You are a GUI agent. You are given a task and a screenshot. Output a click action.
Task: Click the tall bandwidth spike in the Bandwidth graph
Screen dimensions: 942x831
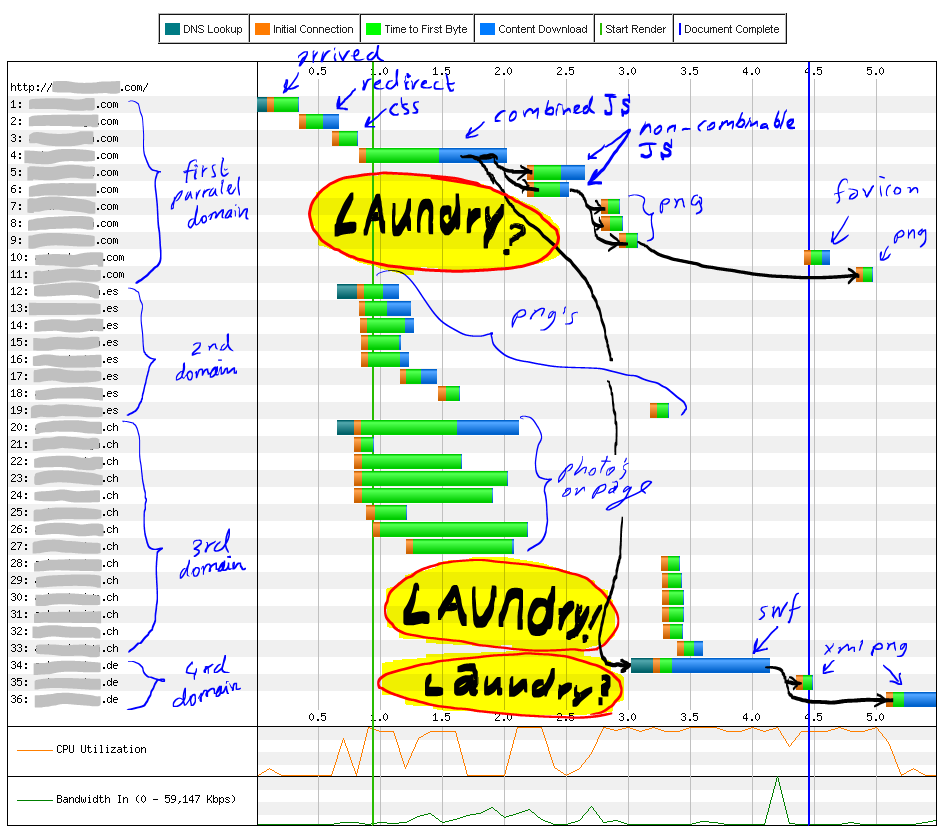click(x=777, y=800)
